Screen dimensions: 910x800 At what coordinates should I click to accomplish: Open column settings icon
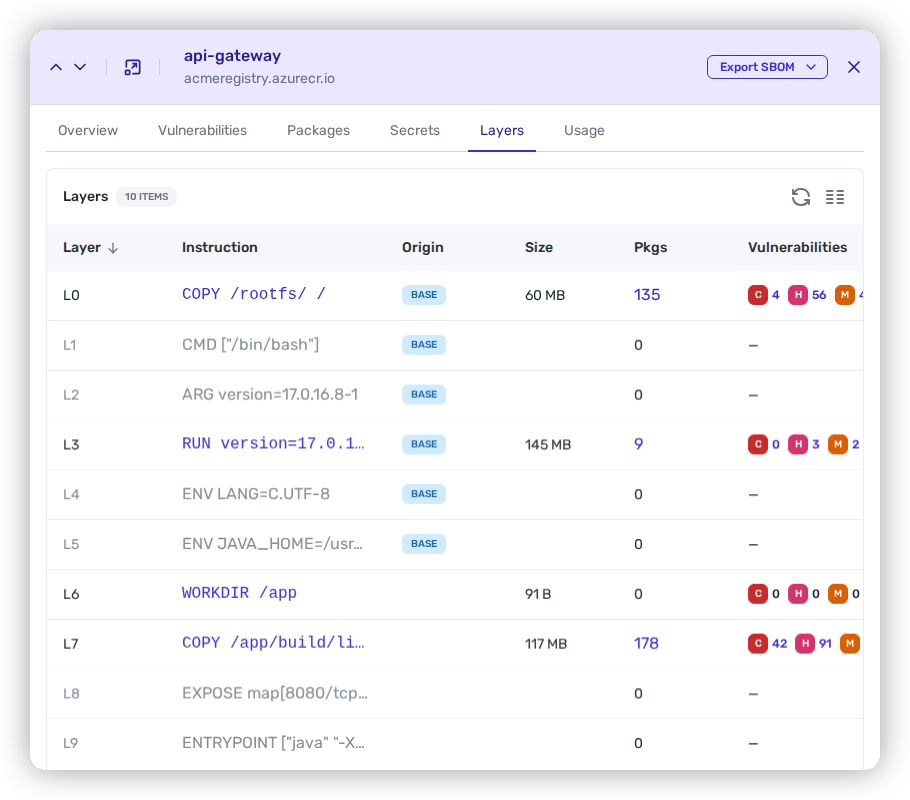835,197
